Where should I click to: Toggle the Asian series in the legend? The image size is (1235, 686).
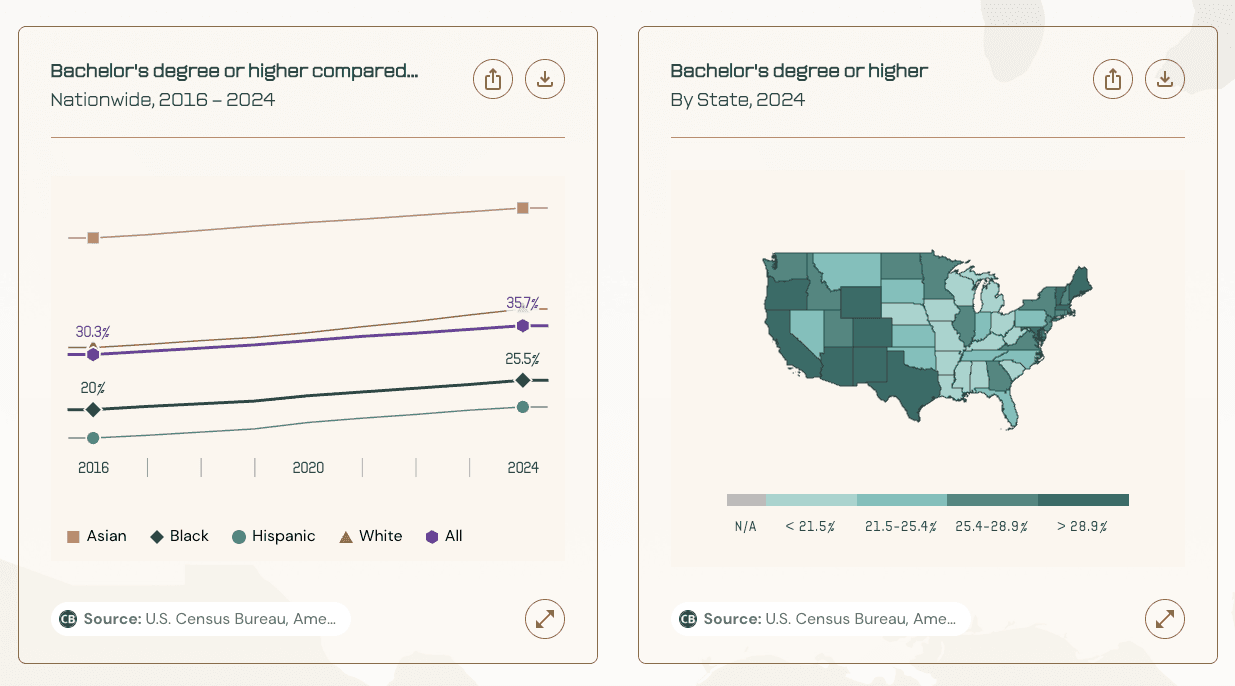coord(96,536)
